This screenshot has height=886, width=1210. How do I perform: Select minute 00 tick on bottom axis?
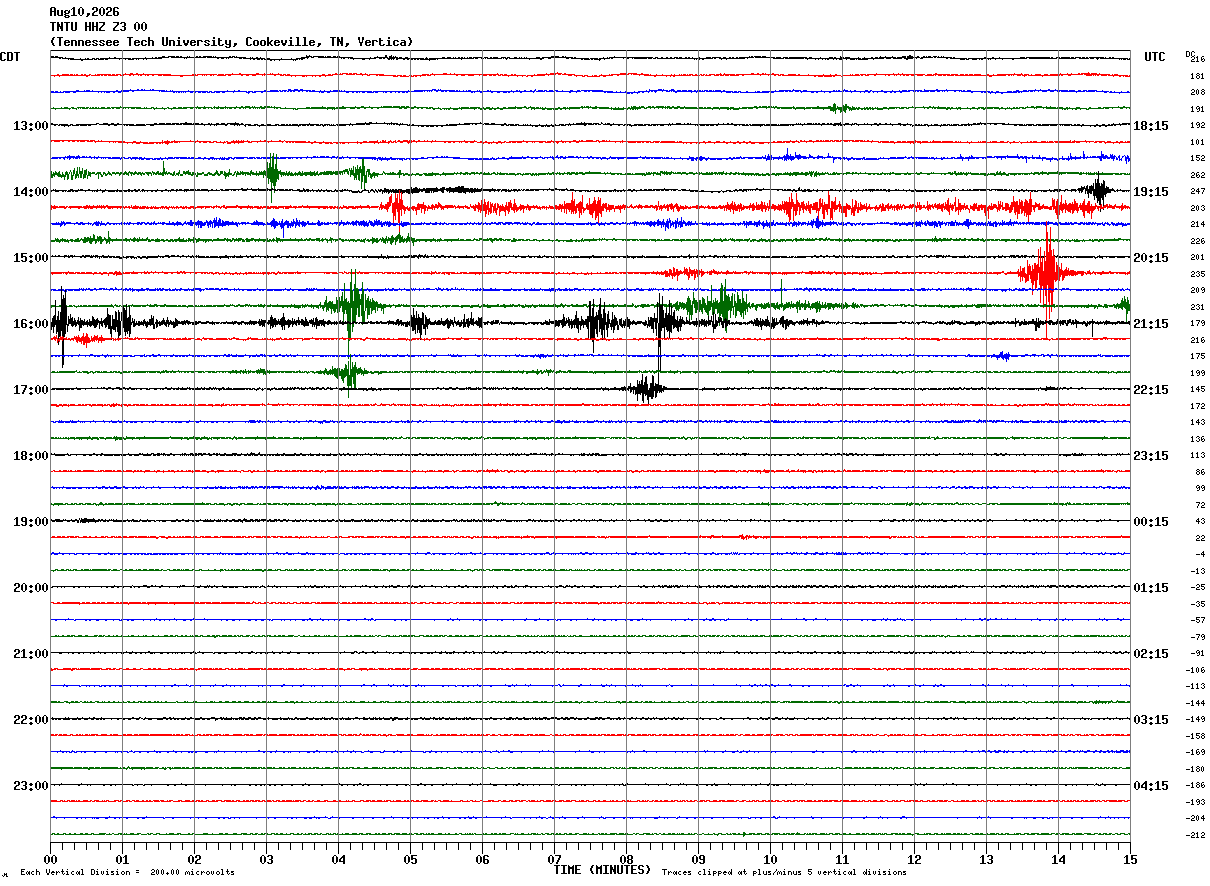coord(50,859)
